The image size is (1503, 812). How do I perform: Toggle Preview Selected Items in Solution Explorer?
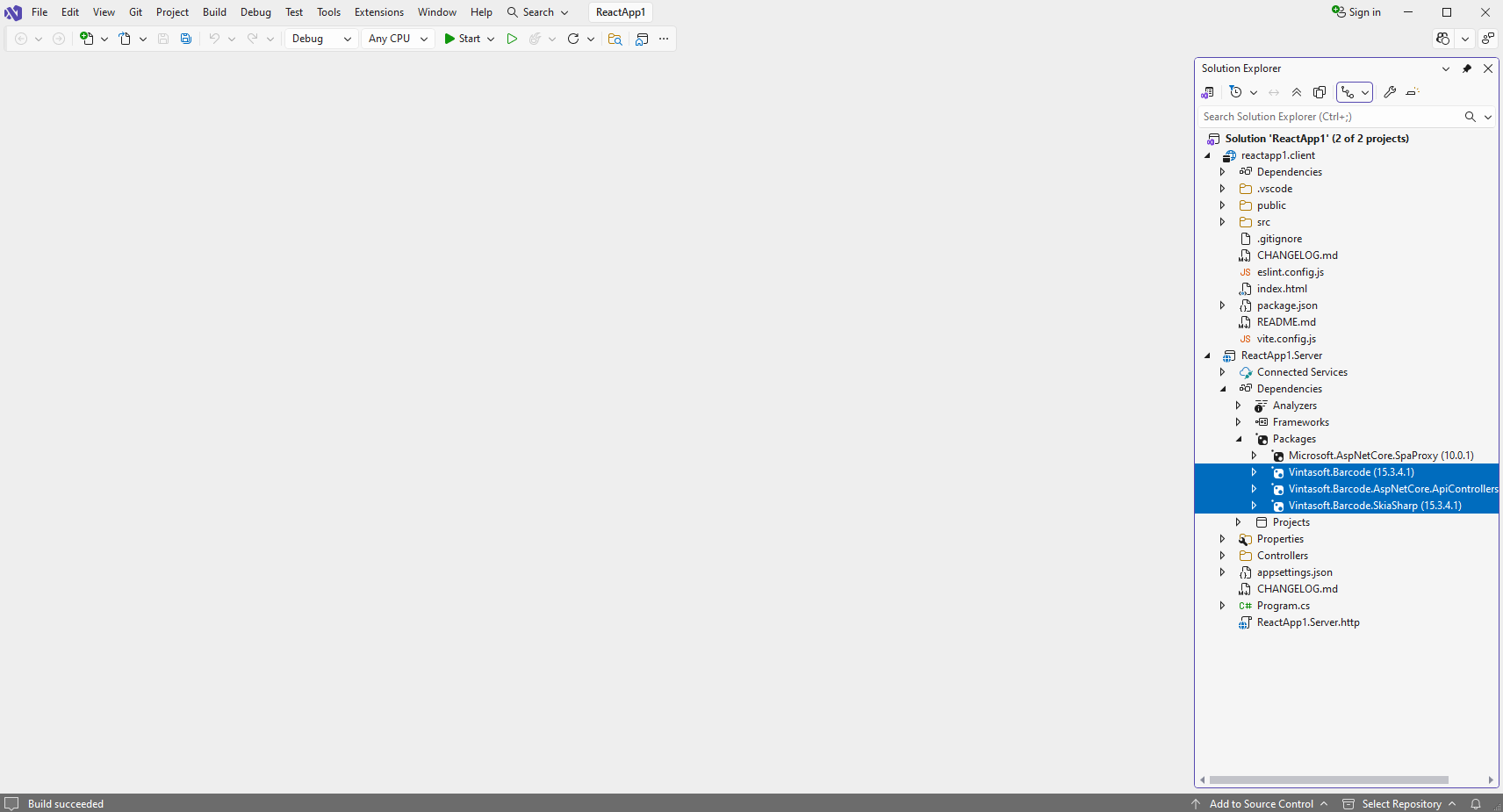pyautogui.click(x=1413, y=92)
